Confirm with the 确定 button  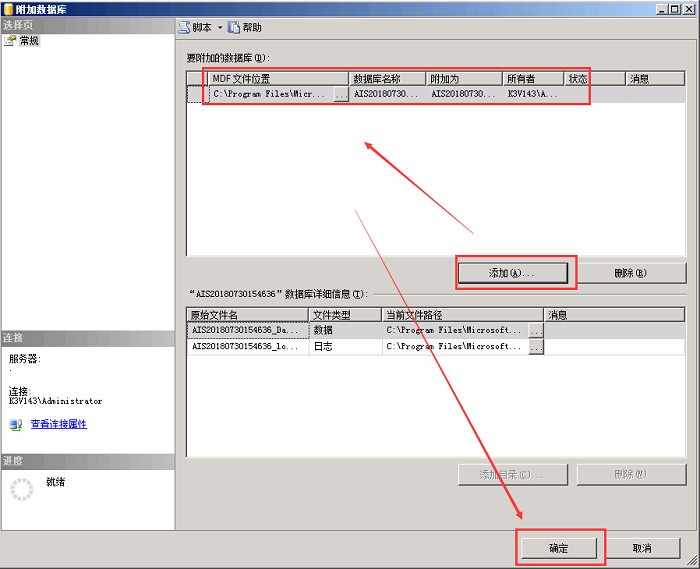pos(558,548)
